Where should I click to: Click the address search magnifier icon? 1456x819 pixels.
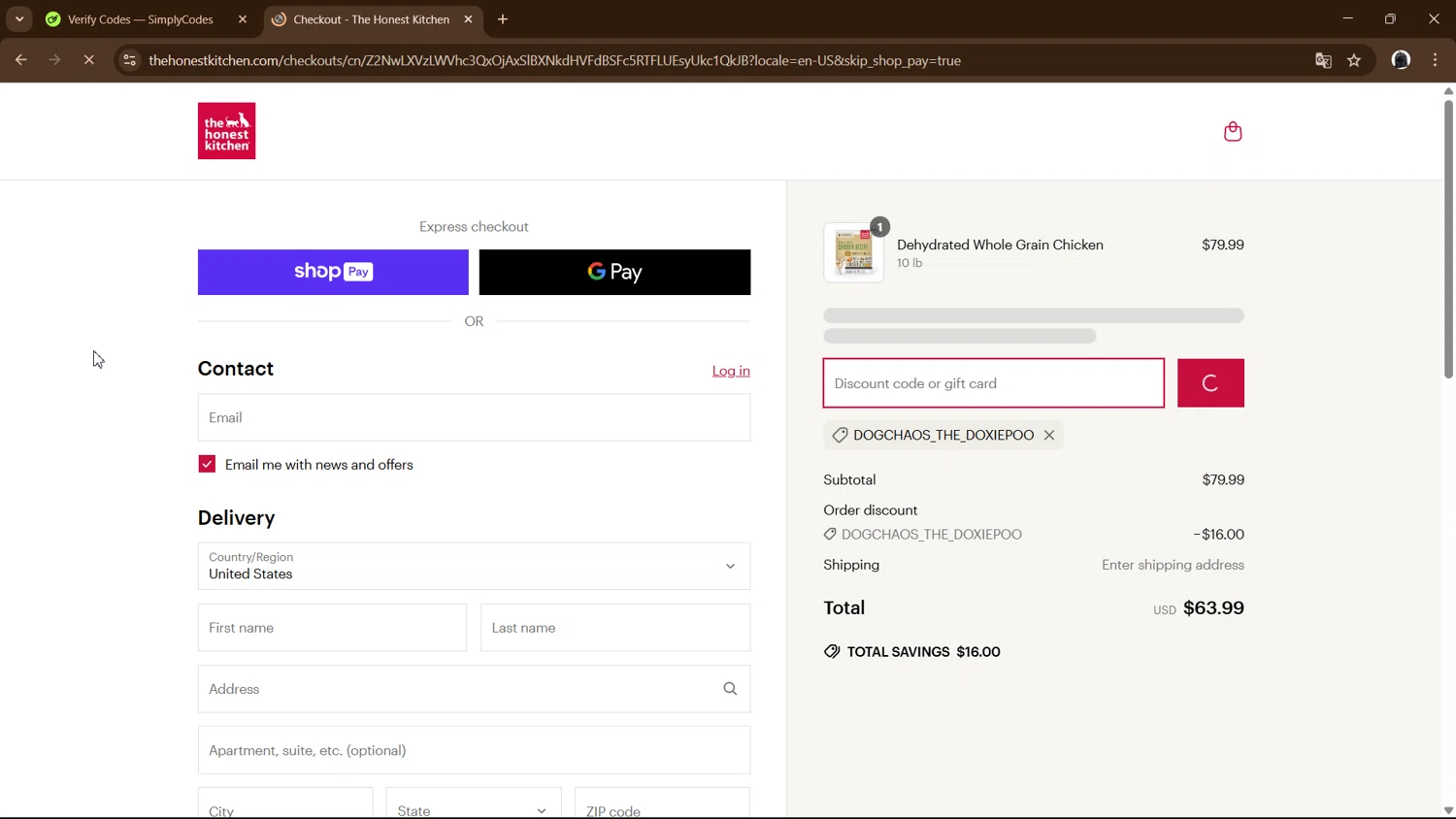pos(730,689)
